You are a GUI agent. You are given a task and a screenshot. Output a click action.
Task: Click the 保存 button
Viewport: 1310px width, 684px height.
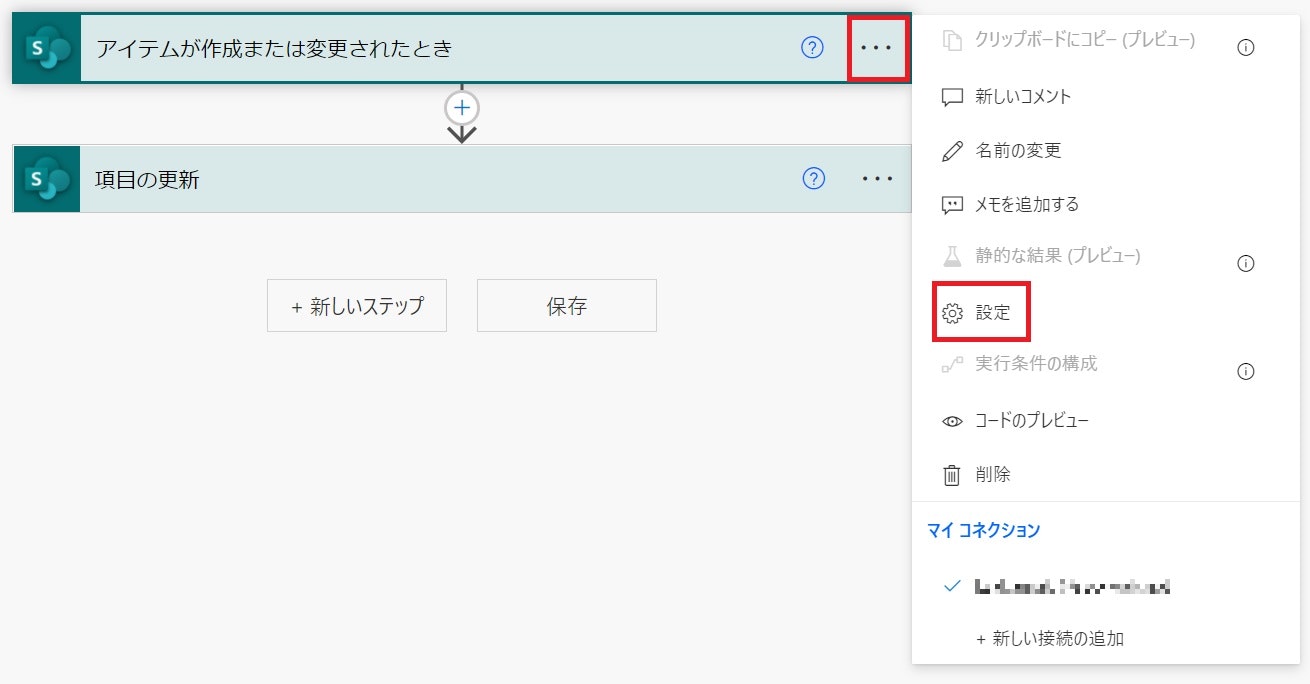point(567,306)
